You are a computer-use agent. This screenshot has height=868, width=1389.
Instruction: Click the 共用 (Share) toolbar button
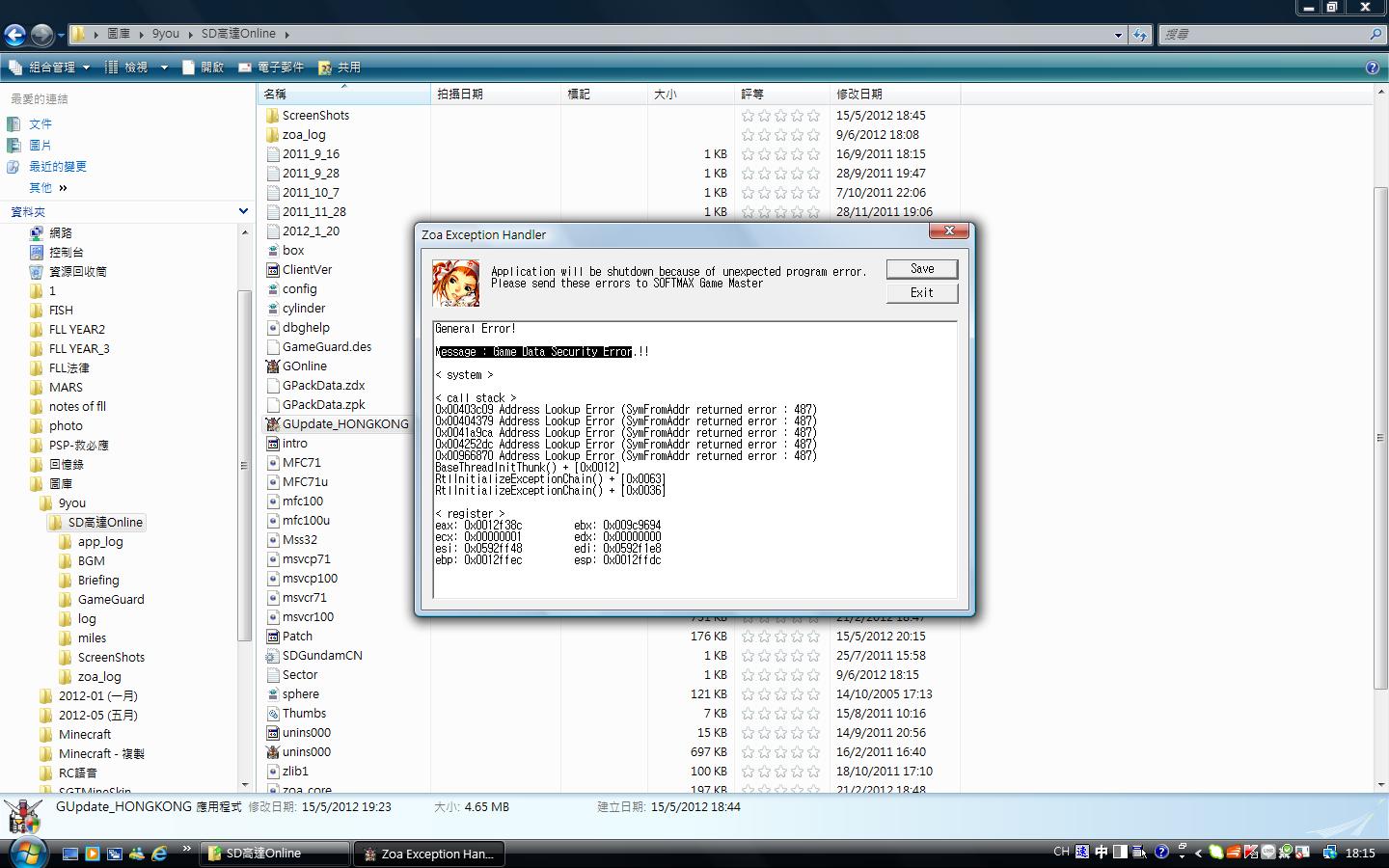coord(340,68)
